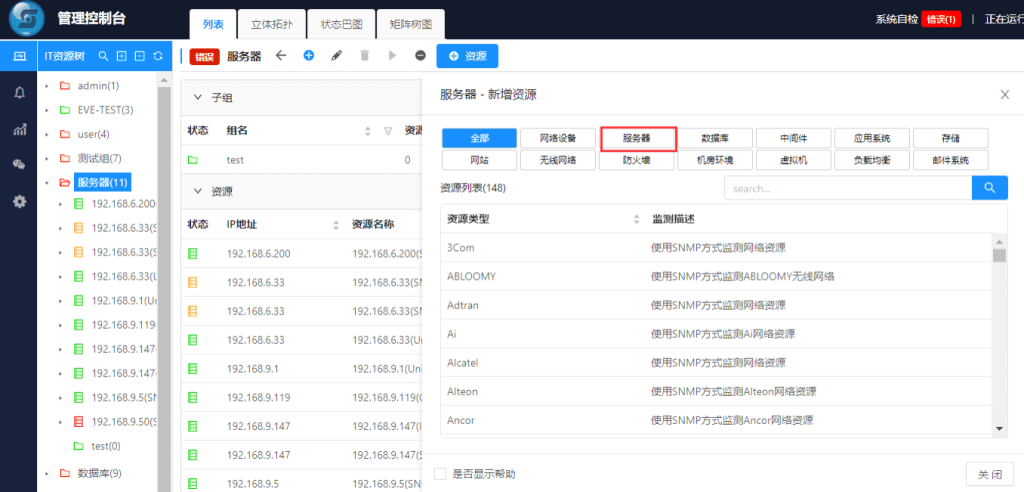This screenshot has height=492, width=1024.
Task: Select the 数据库 category filter
Action: click(x=715, y=138)
